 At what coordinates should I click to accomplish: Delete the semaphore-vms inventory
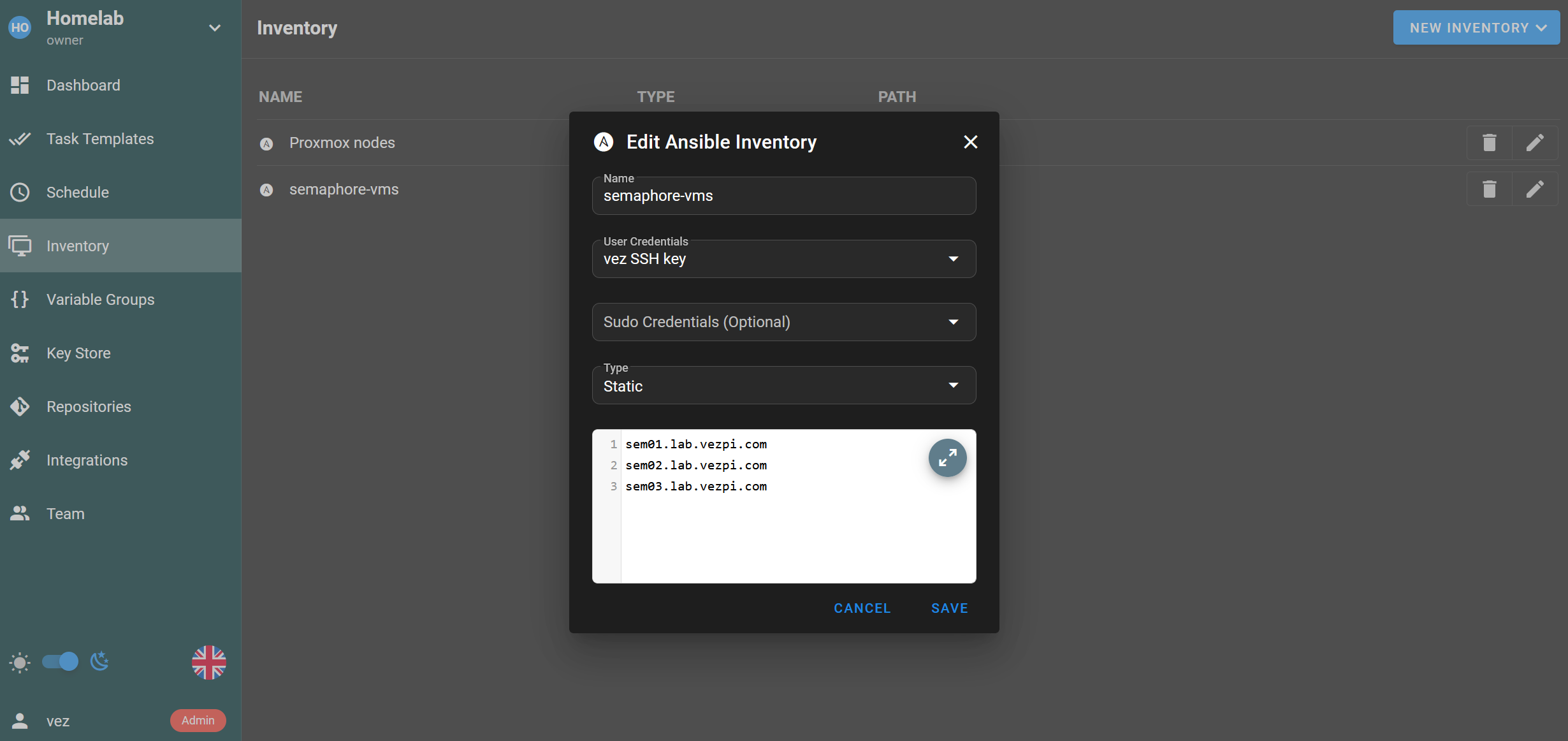(1489, 189)
